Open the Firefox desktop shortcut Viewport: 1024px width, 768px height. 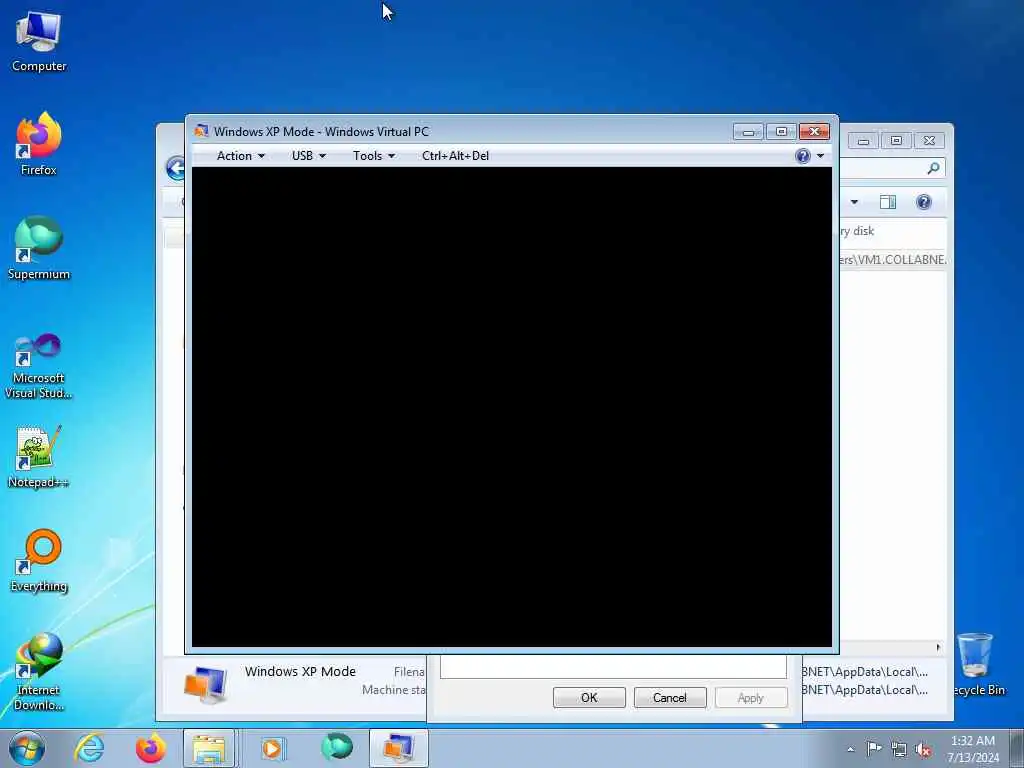coord(39,144)
